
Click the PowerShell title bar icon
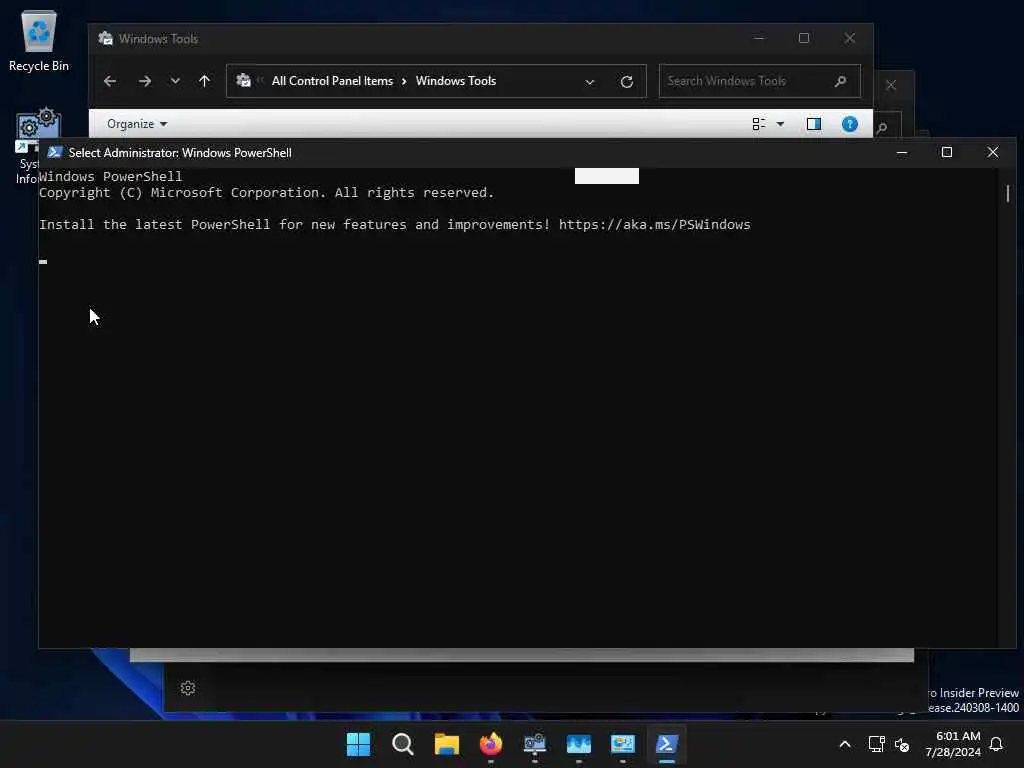[55, 152]
